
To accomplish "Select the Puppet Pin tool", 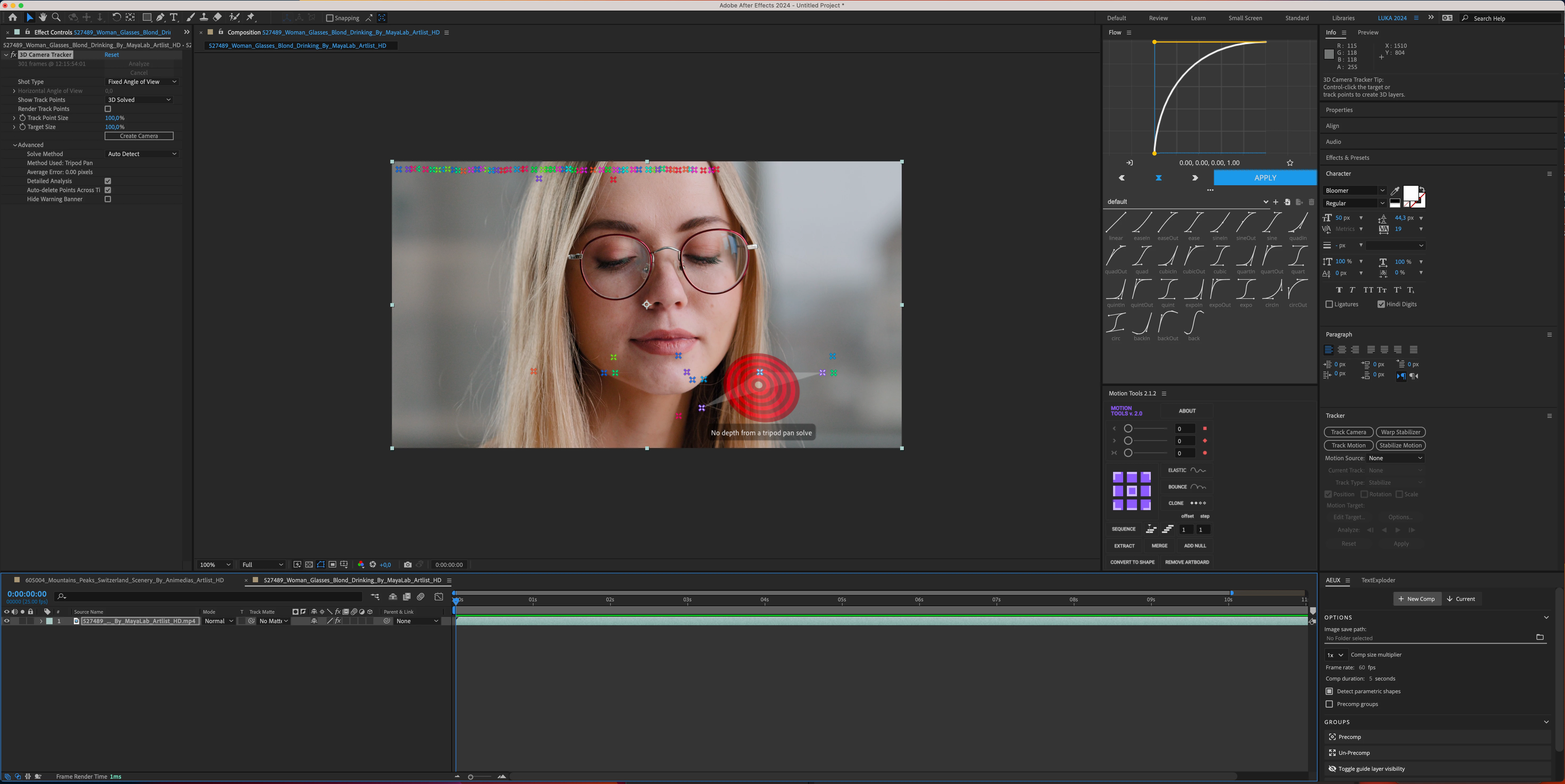I will (250, 18).
